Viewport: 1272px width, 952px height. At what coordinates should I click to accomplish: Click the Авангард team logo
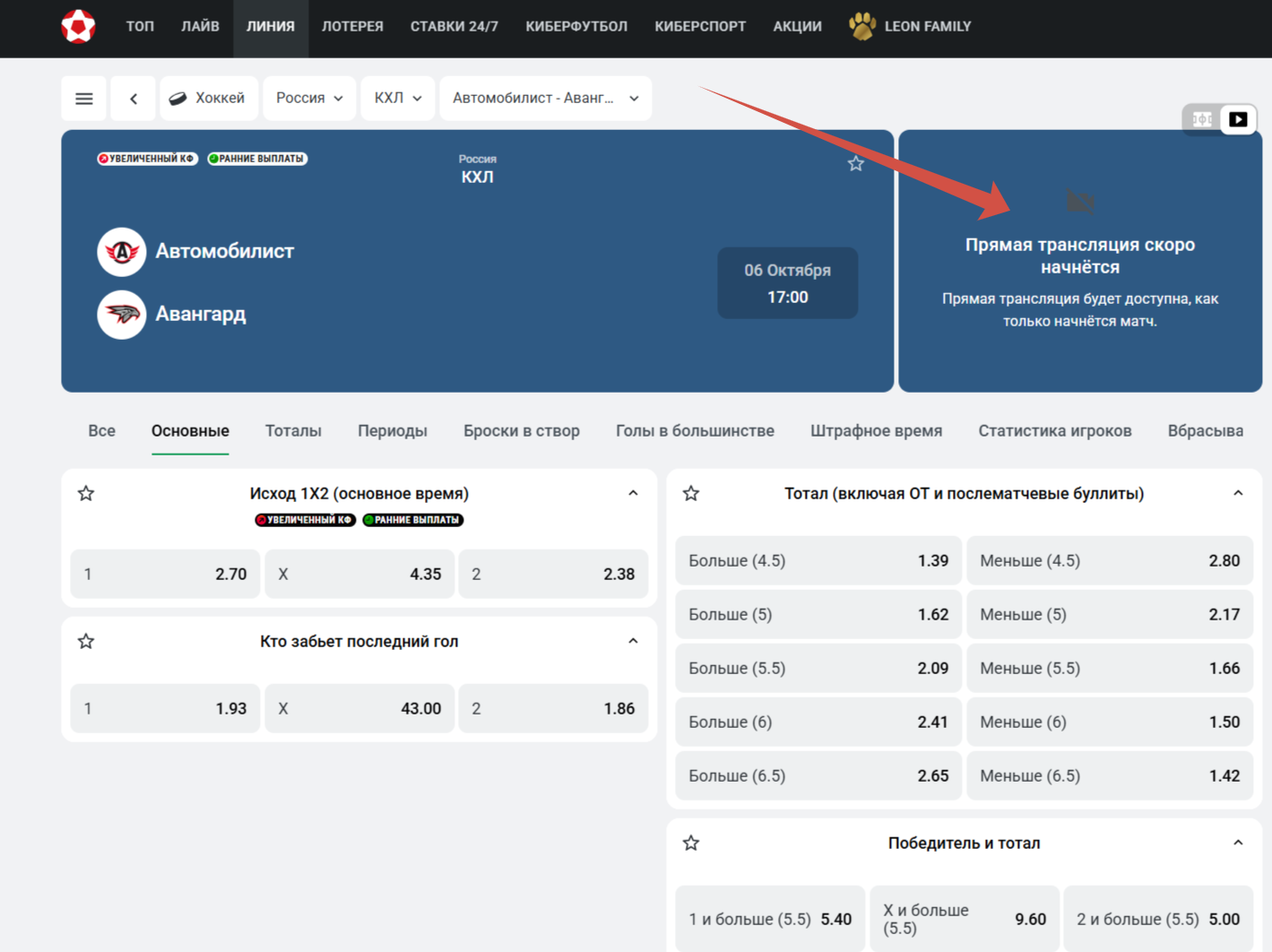(x=122, y=315)
